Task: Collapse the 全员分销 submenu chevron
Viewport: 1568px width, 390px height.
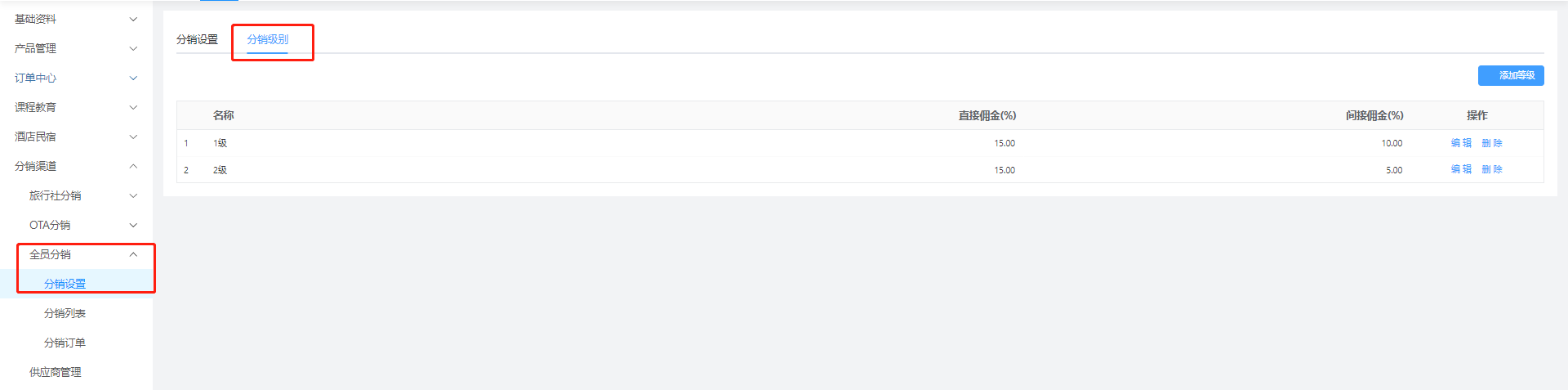Action: click(x=133, y=254)
